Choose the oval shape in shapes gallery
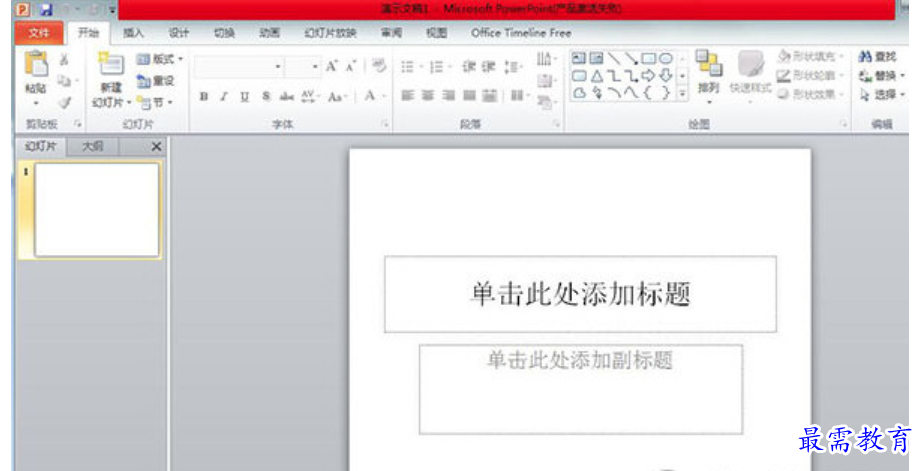920x471 pixels. [x=666, y=59]
